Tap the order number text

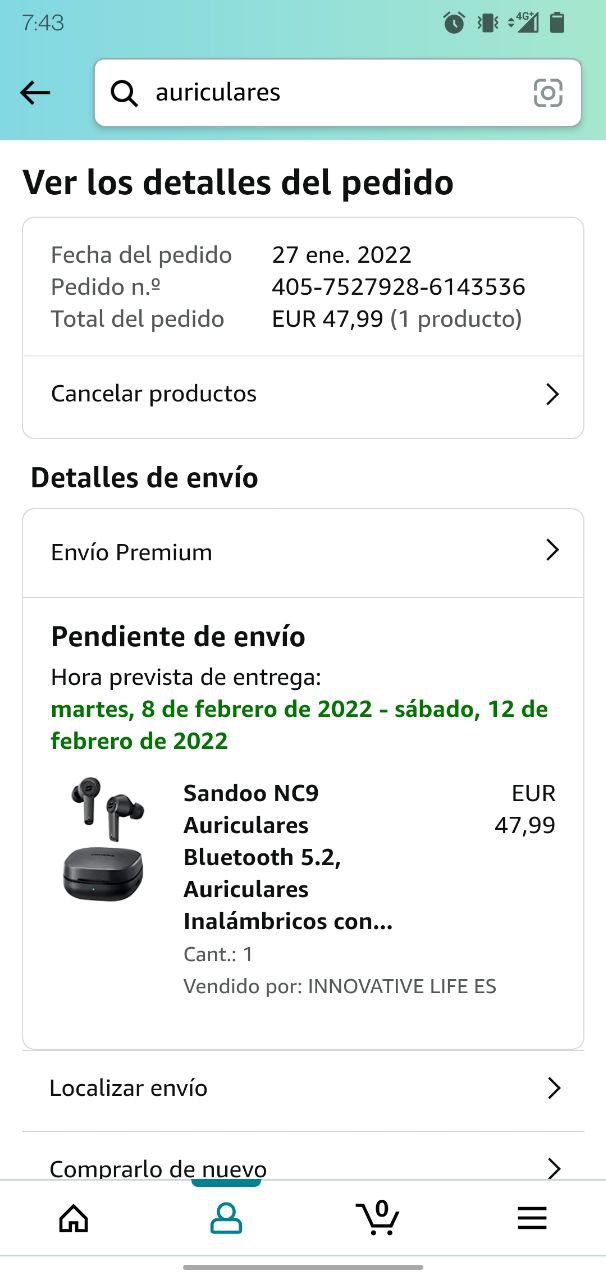click(x=398, y=287)
